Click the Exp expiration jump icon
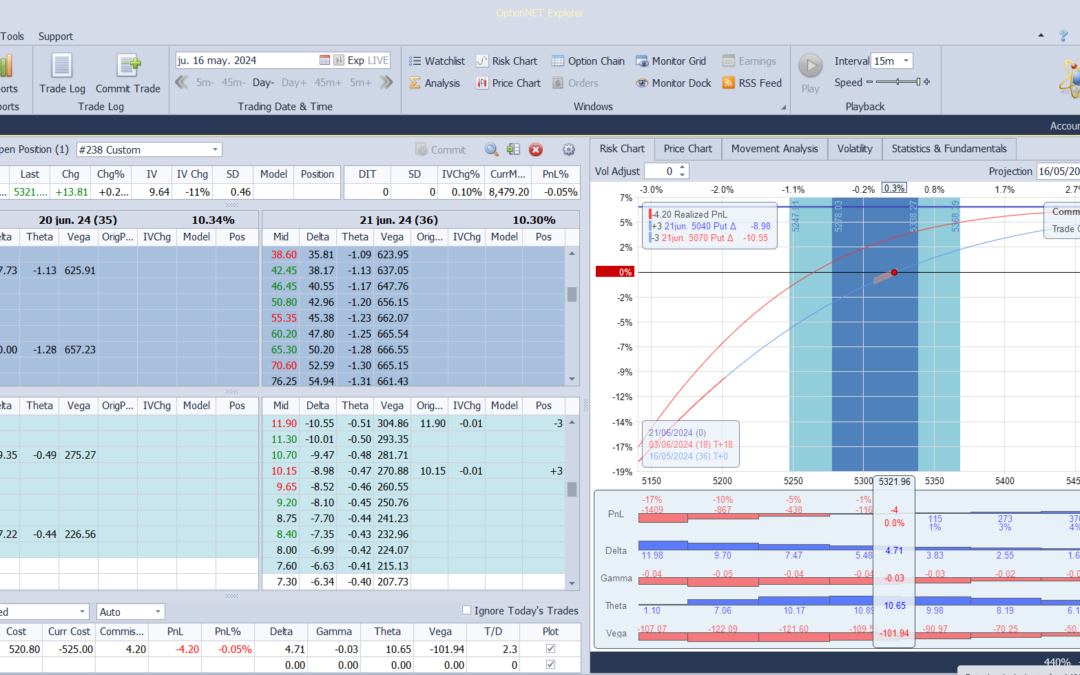Viewport: 1080px width, 675px height. coord(338,61)
